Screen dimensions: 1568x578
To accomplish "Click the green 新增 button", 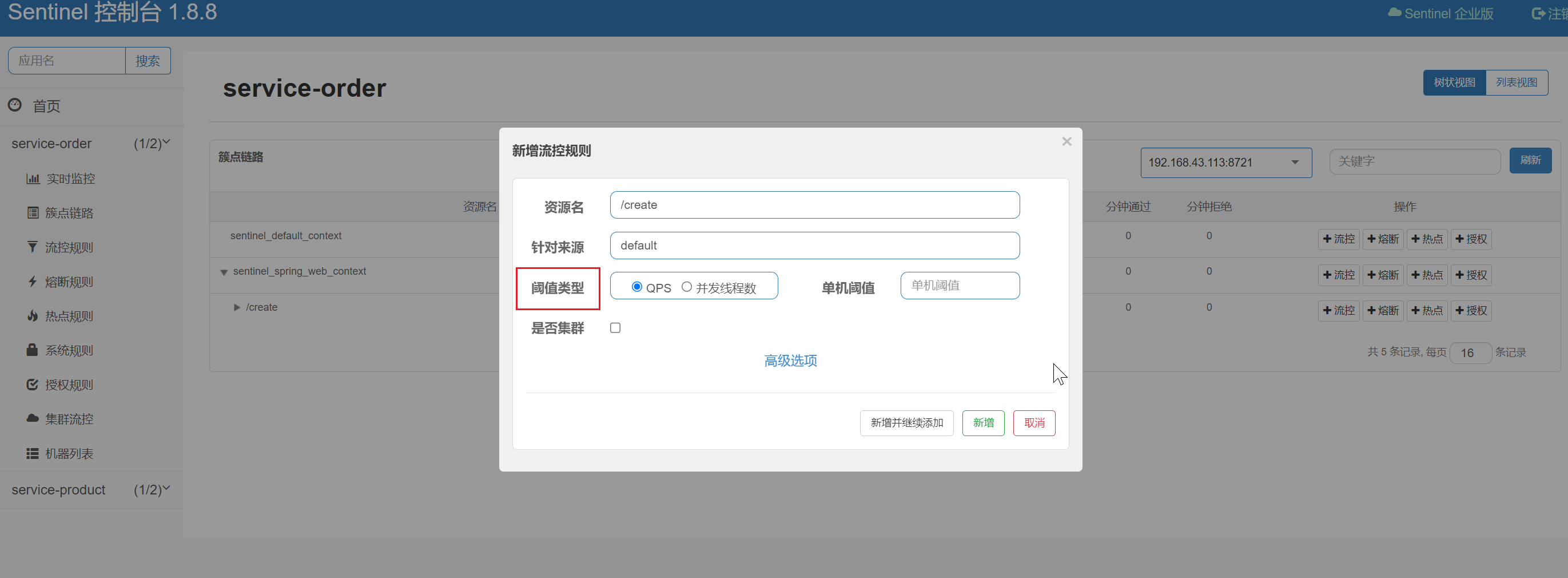I will point(983,423).
